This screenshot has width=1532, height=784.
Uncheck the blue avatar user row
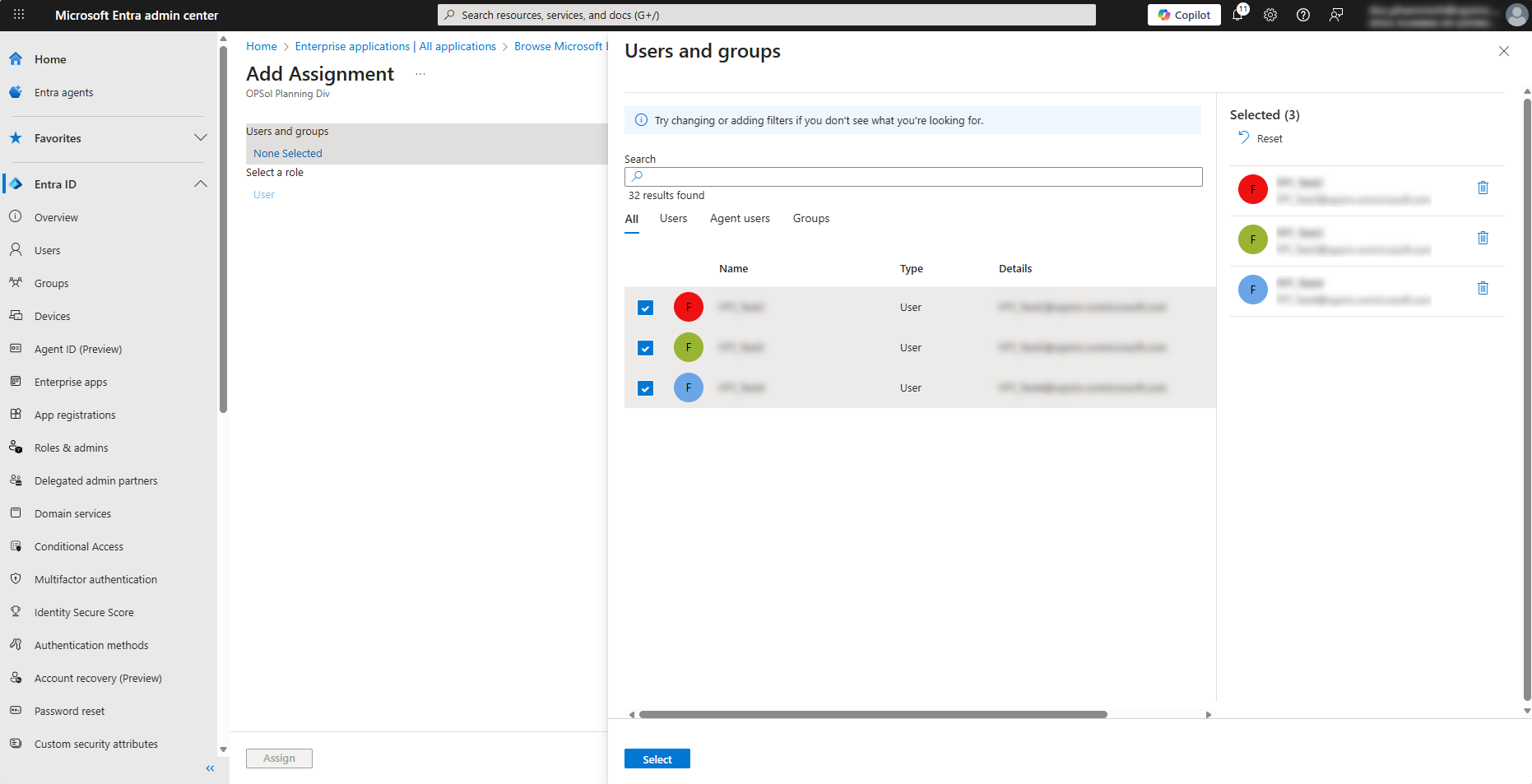(646, 388)
